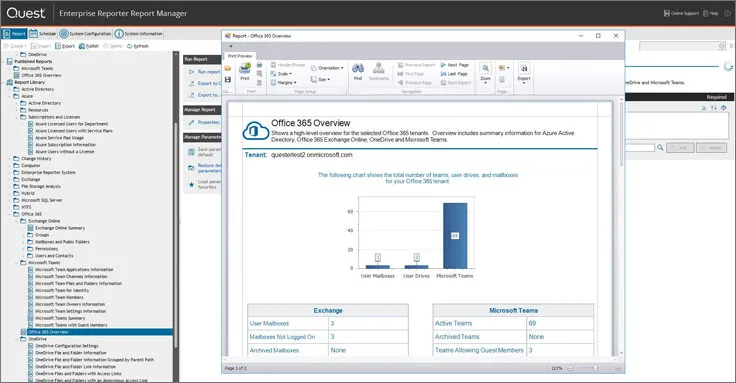
Task: Click the Bookmarks icon
Action: 378,69
